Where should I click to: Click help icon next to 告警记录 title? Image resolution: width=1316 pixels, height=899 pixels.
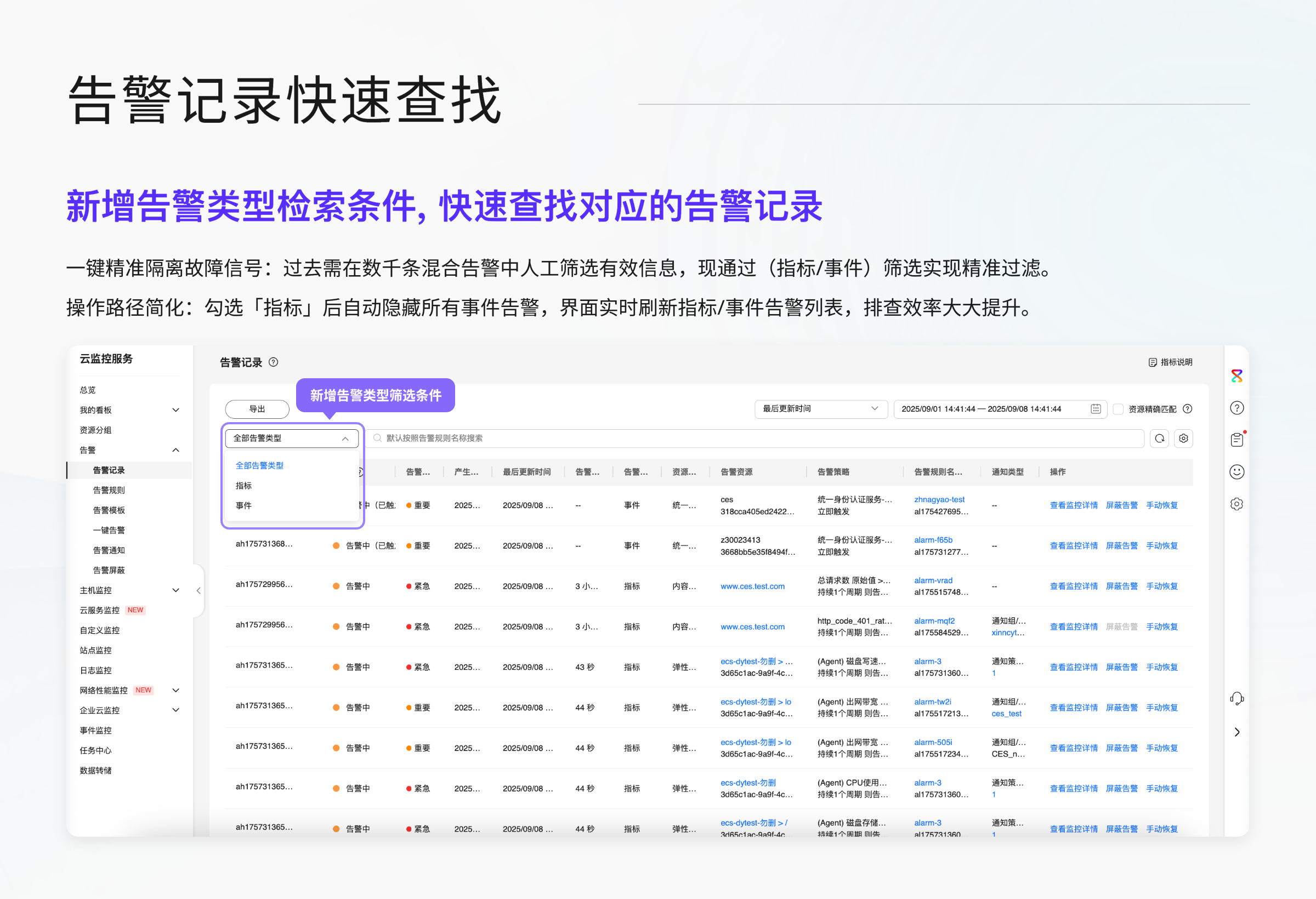[x=274, y=362]
